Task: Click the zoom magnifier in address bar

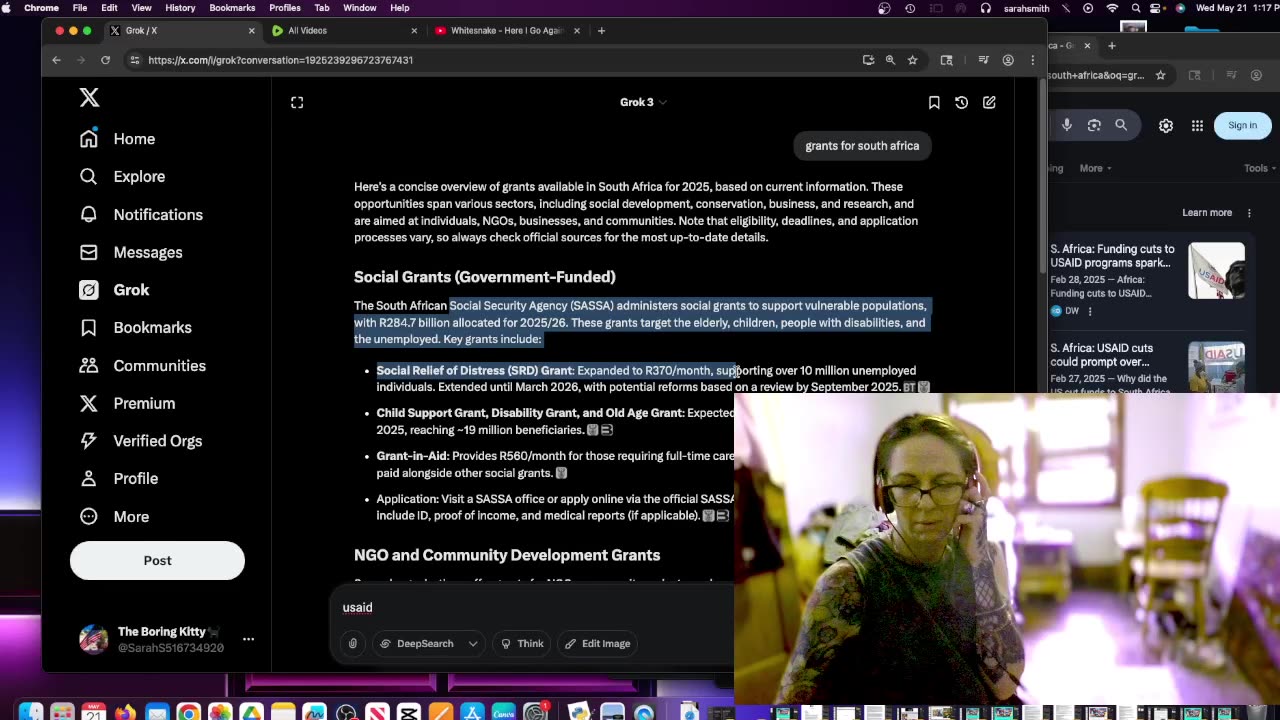Action: click(890, 60)
